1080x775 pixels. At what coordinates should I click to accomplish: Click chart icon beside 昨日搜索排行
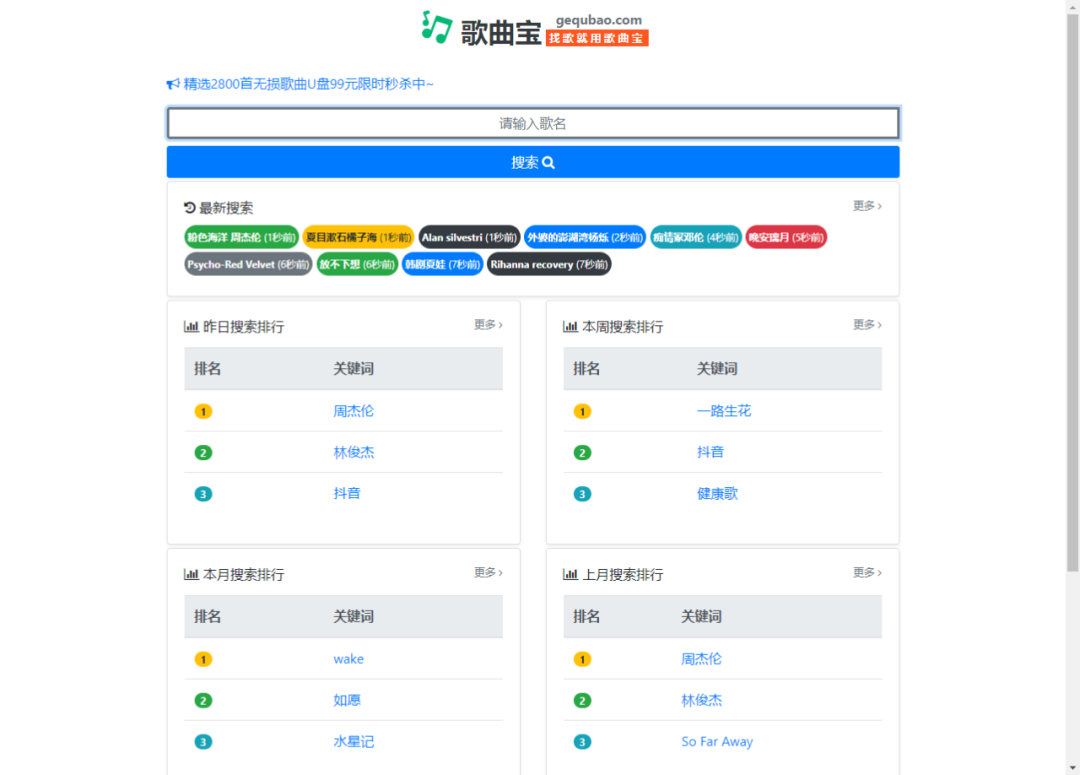click(191, 327)
